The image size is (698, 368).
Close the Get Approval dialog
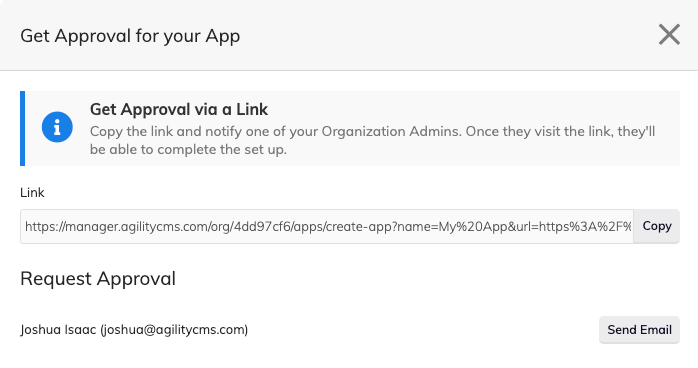coord(669,35)
